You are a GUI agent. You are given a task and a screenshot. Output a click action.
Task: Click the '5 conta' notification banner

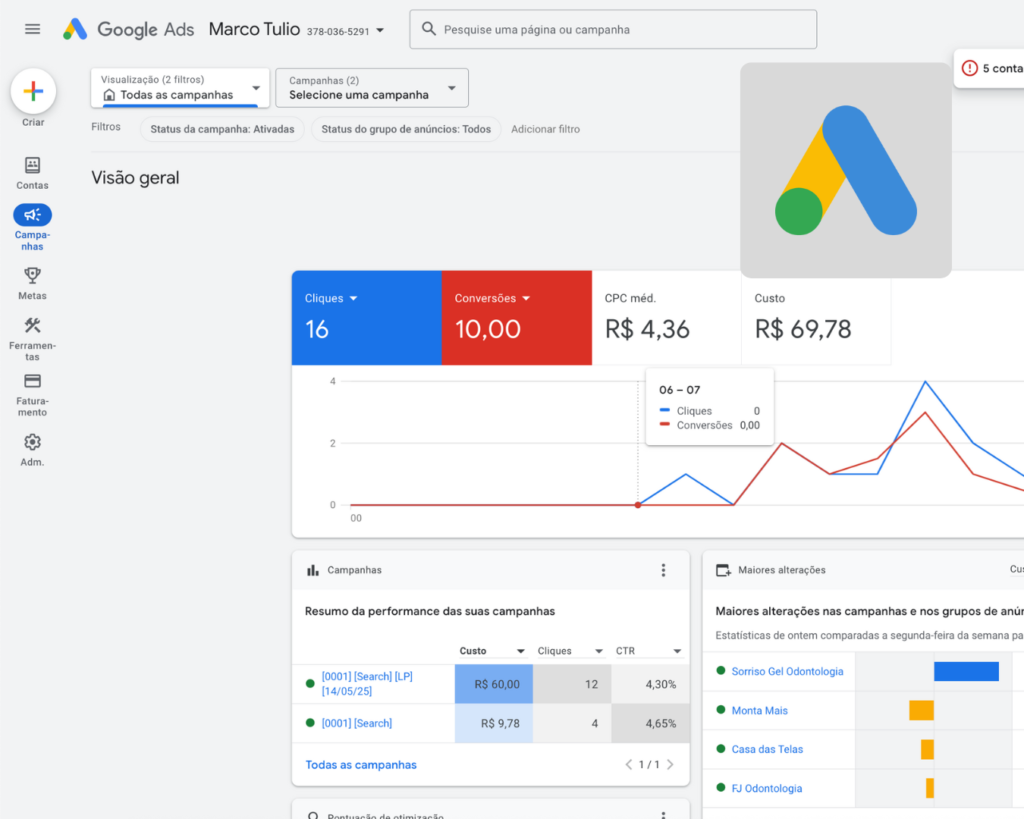989,68
